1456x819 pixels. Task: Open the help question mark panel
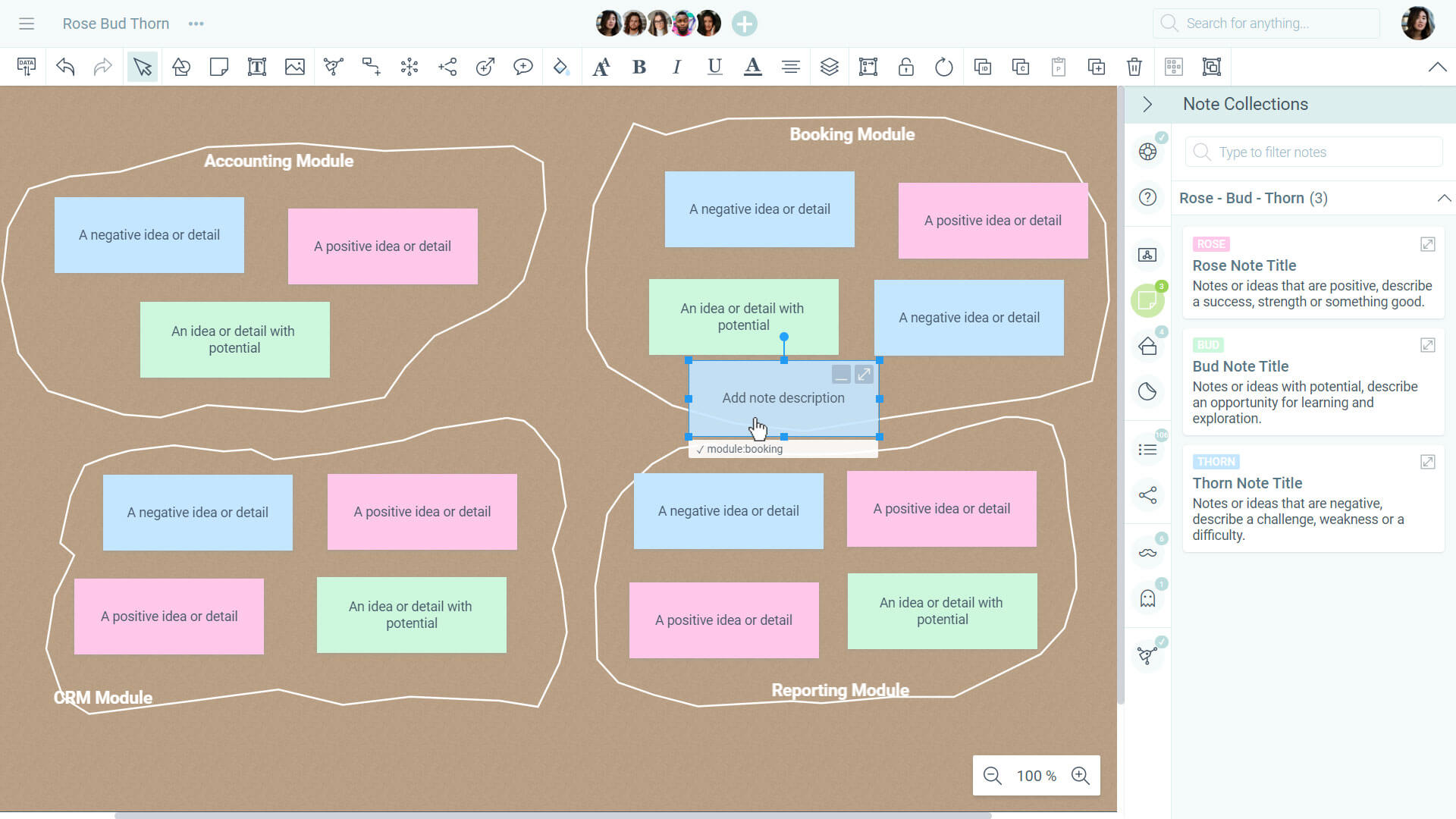(x=1147, y=197)
